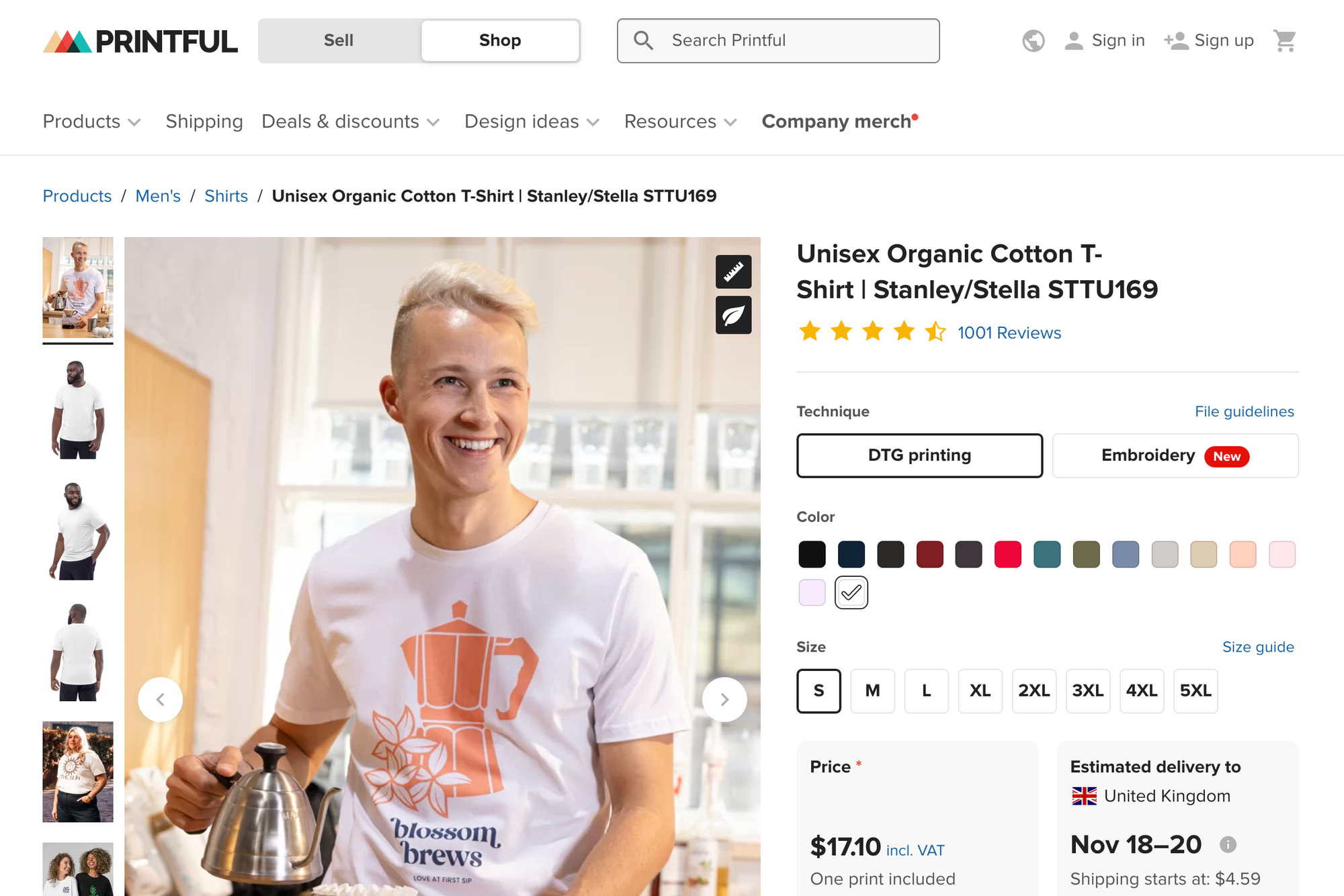Open the sizing ruler overlay on product image
This screenshot has height=896, width=1344.
click(x=733, y=271)
